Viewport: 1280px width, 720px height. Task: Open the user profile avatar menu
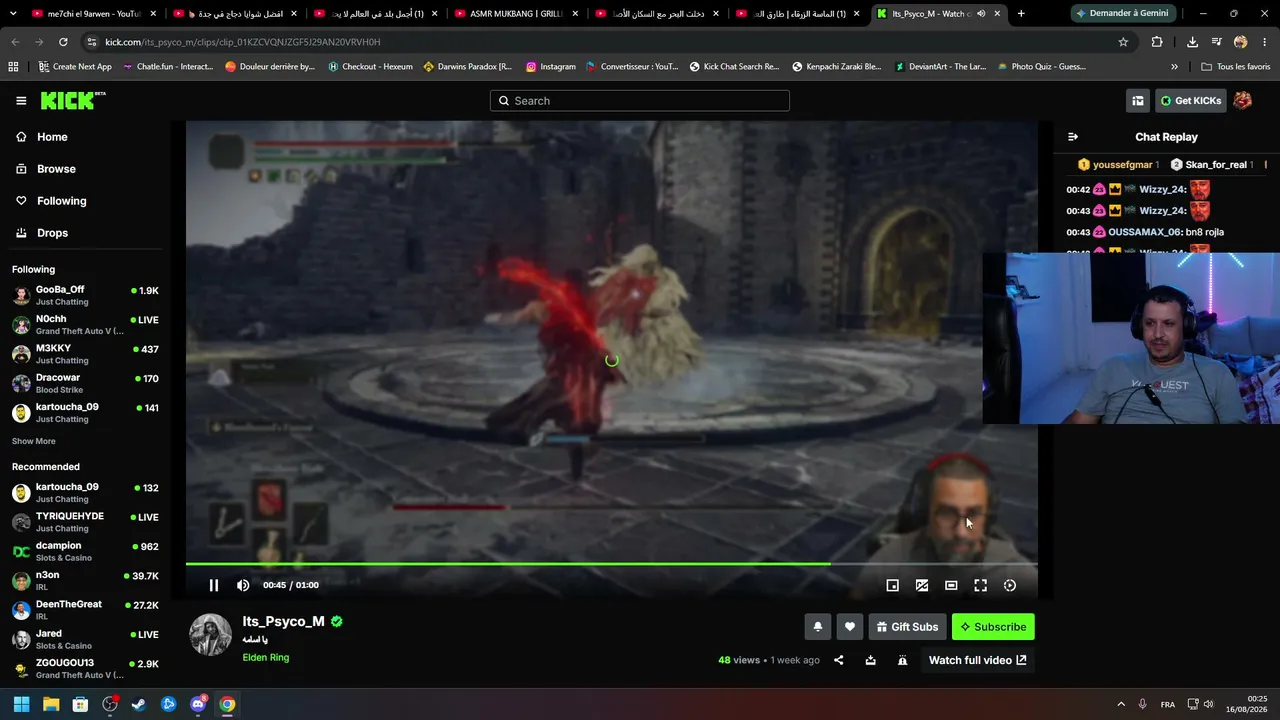pyautogui.click(x=1243, y=101)
